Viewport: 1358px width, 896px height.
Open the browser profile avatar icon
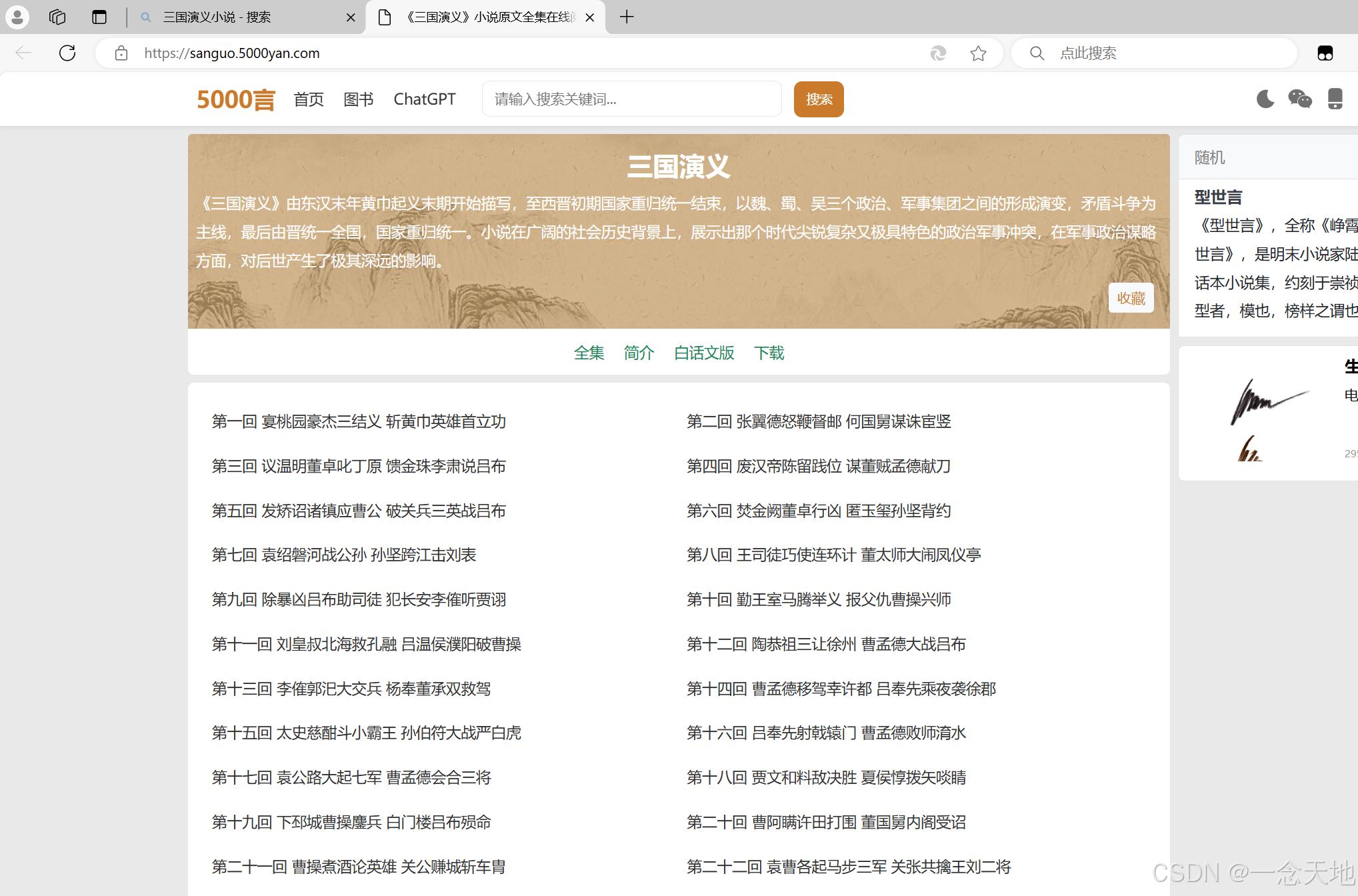point(17,17)
